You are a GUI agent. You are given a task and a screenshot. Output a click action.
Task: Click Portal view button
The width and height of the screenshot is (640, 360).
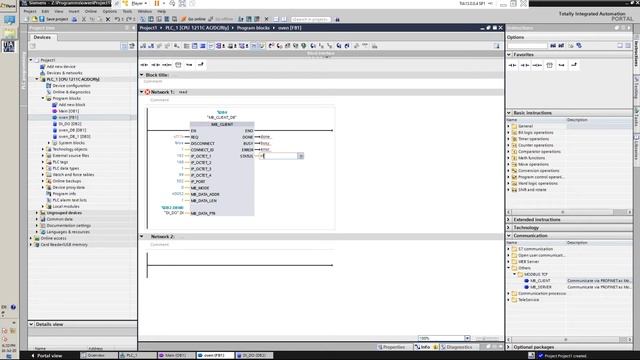47,356
